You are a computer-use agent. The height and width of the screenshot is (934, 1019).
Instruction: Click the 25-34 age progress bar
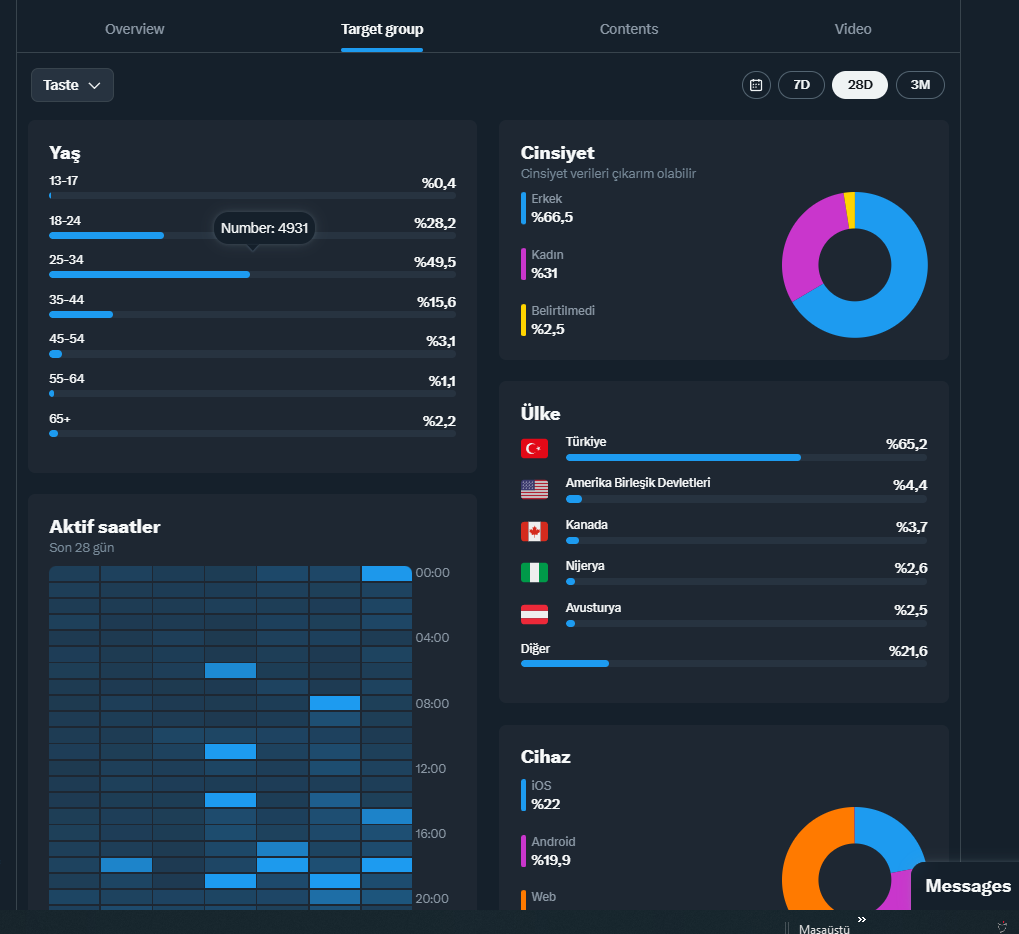[x=252, y=275]
